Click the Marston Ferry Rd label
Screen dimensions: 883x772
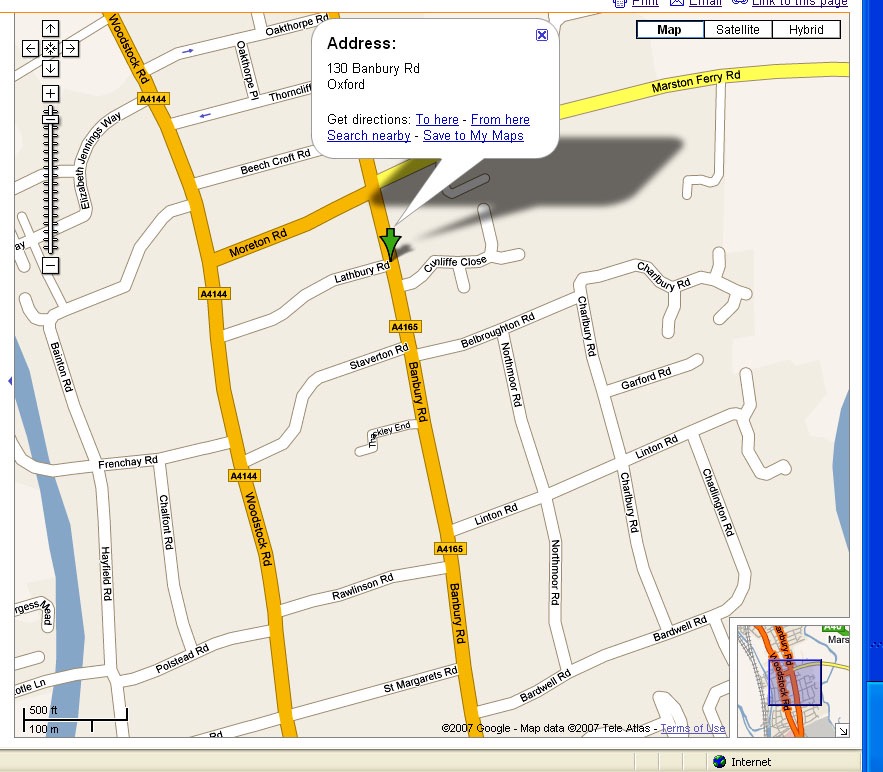pos(695,82)
